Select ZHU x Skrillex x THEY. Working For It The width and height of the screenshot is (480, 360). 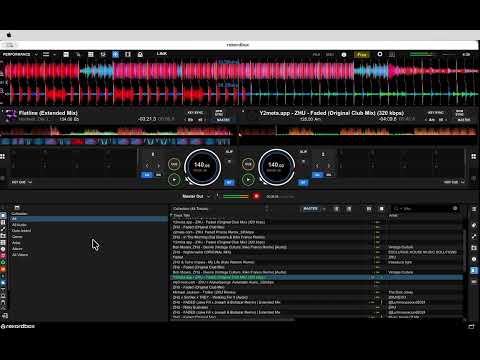point(210,297)
